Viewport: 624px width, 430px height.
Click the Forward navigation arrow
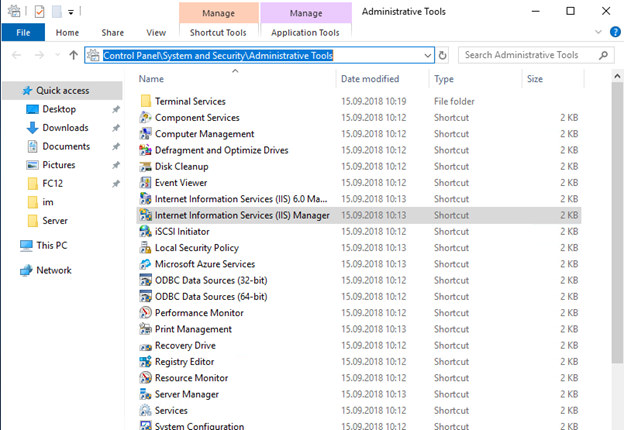[x=39, y=55]
